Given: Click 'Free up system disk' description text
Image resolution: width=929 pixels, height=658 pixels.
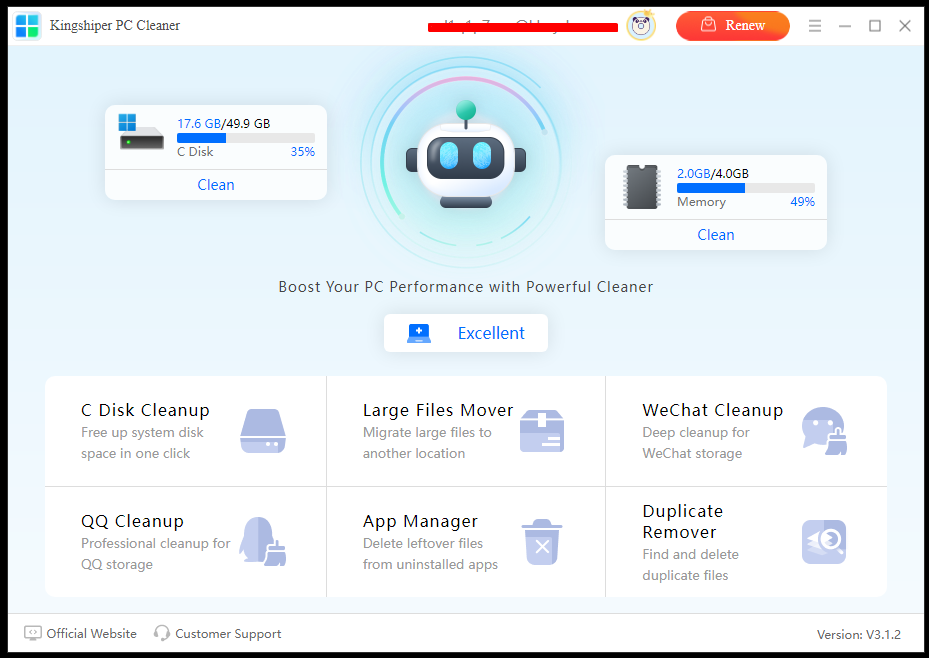Looking at the screenshot, I should 142,432.
